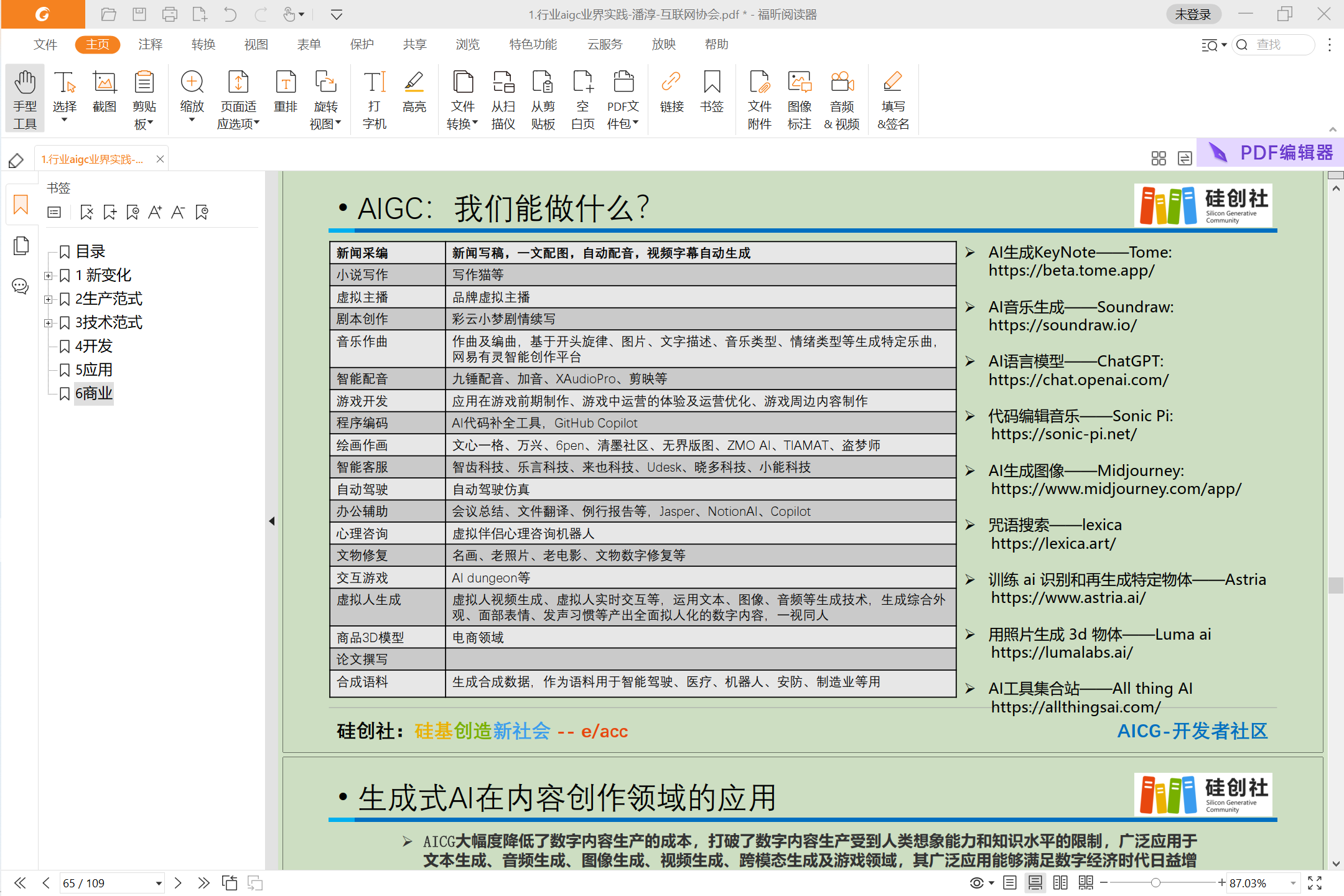Image resolution: width=1344 pixels, height=896 pixels.
Task: Click the Link (链接) tool
Action: pos(672,92)
